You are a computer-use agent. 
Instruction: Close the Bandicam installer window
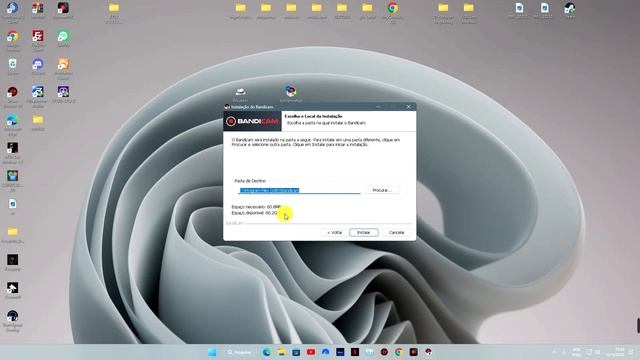pos(409,107)
